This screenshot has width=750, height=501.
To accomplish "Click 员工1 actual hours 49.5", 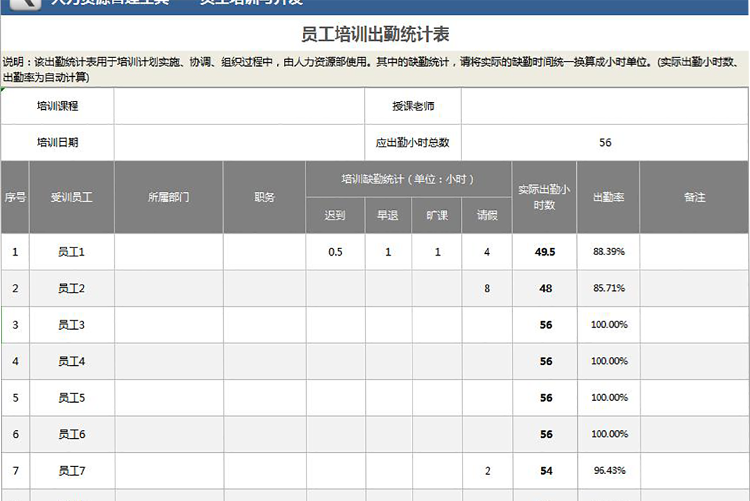I will [545, 252].
